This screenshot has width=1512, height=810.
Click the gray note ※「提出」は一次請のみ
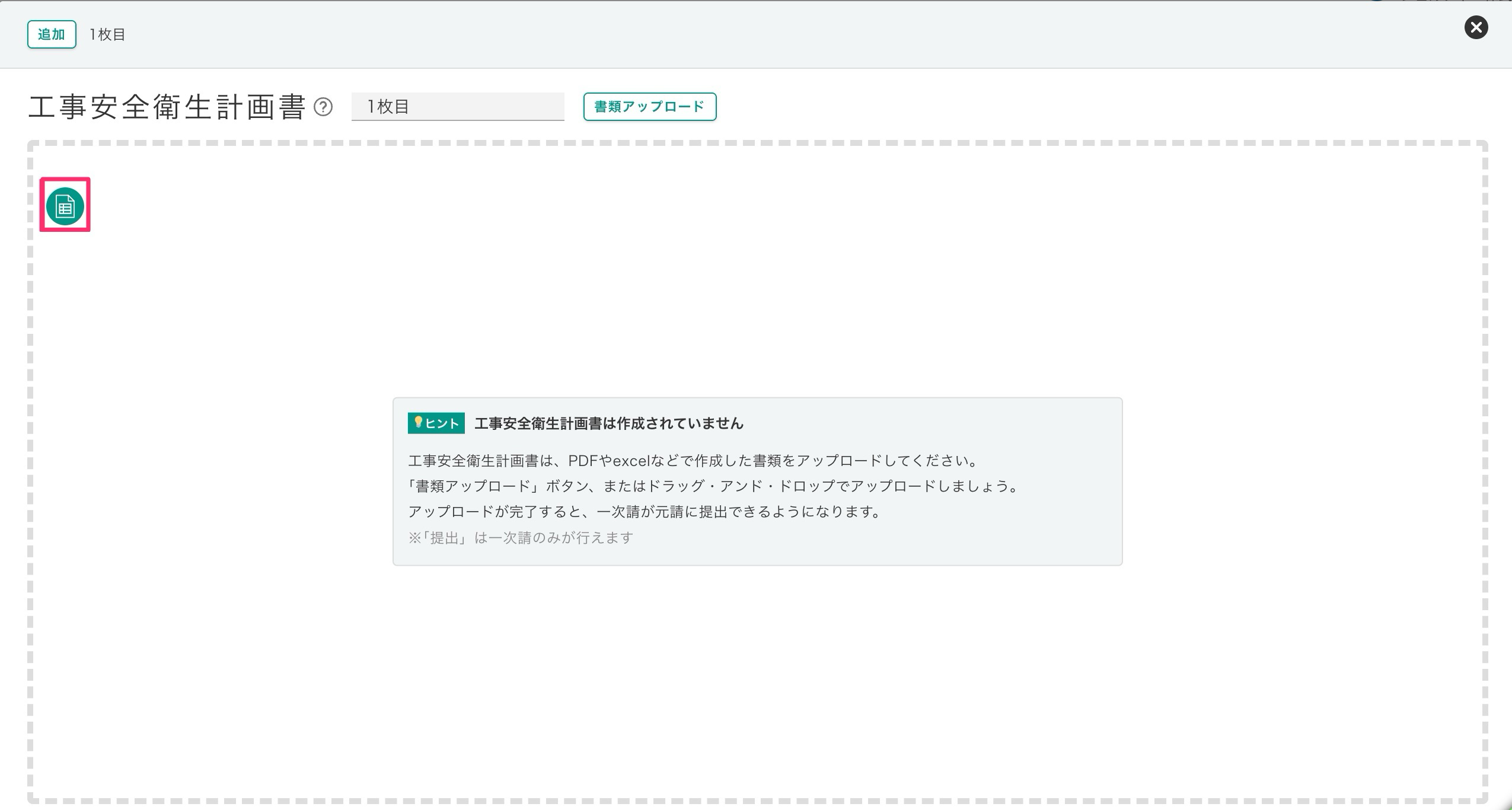521,538
